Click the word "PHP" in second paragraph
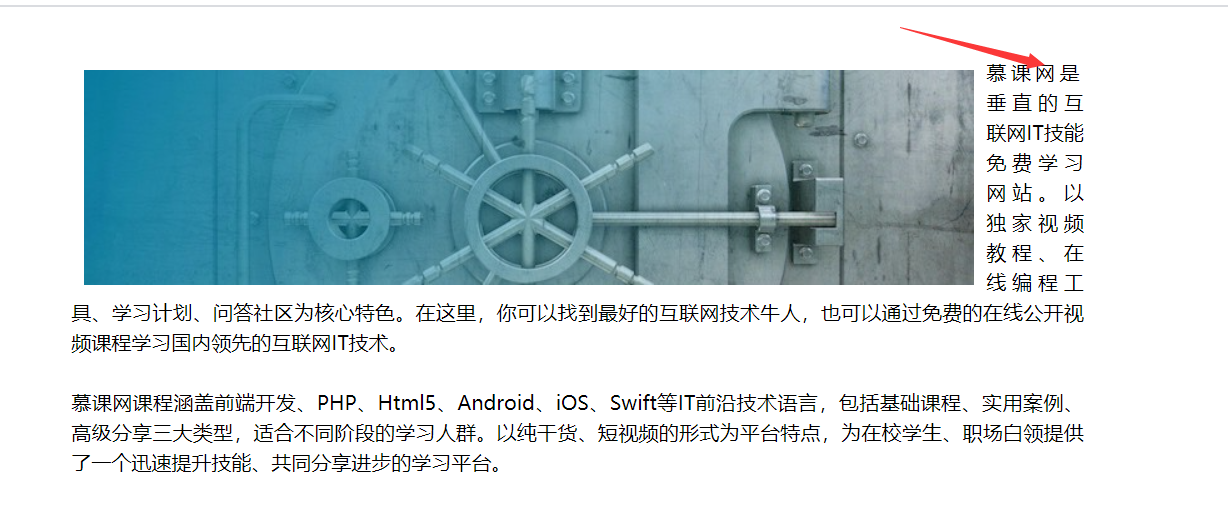The width and height of the screenshot is (1228, 507). [x=337, y=404]
